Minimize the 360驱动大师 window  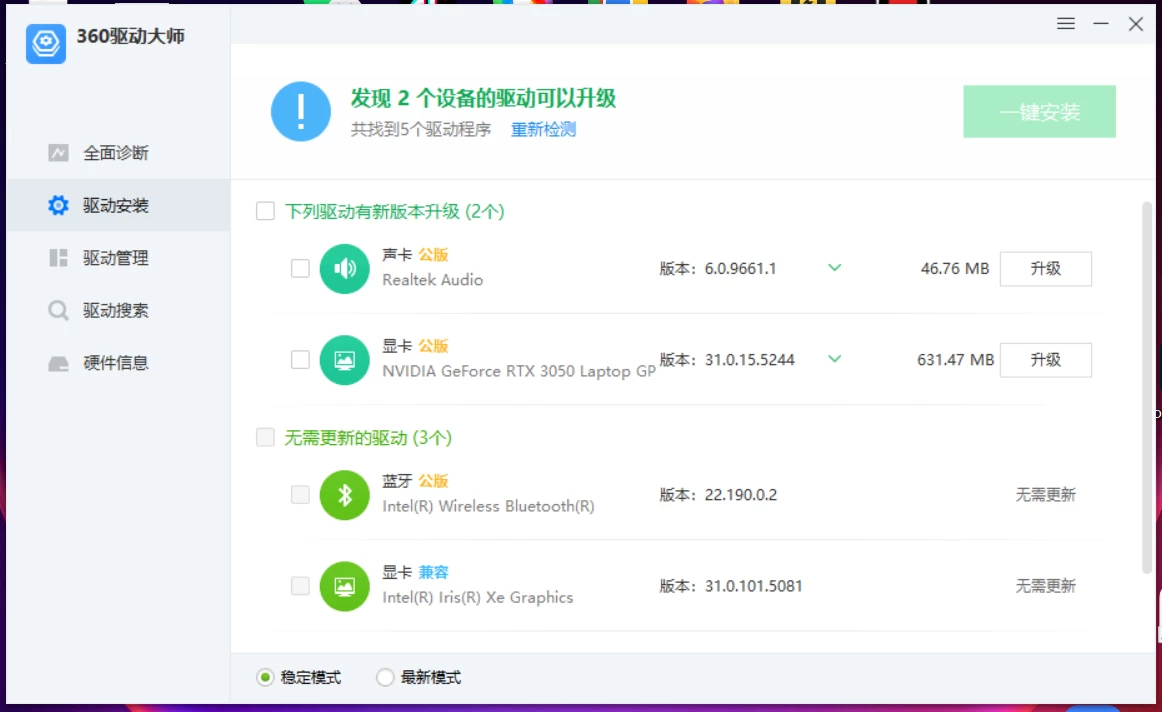click(x=1101, y=24)
